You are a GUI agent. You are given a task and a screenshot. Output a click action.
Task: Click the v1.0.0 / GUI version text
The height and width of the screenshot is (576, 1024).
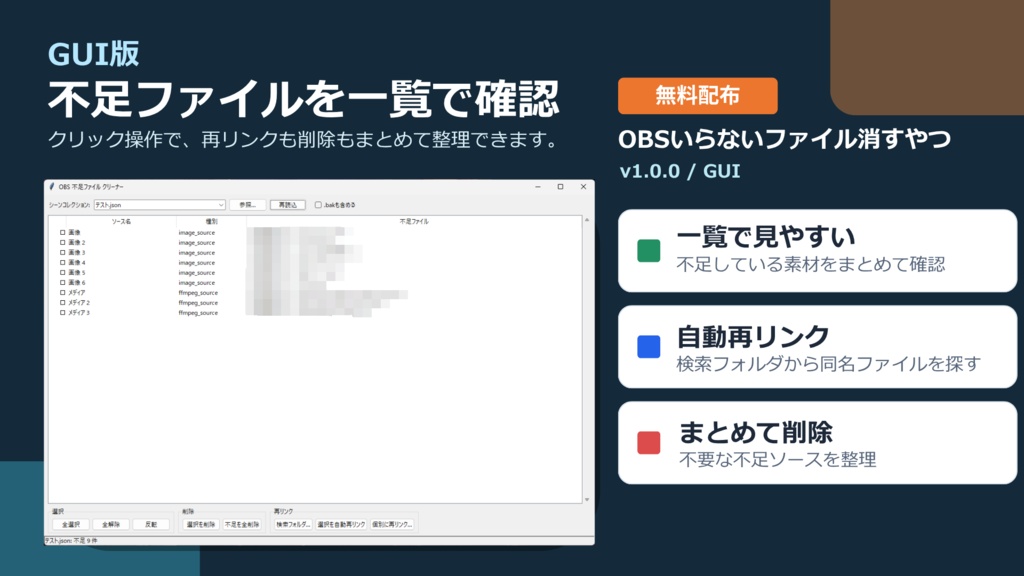click(x=680, y=171)
